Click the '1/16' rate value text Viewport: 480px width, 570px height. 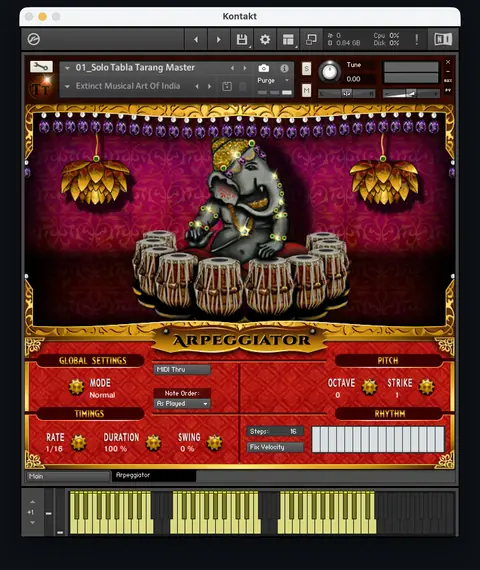pos(54,449)
